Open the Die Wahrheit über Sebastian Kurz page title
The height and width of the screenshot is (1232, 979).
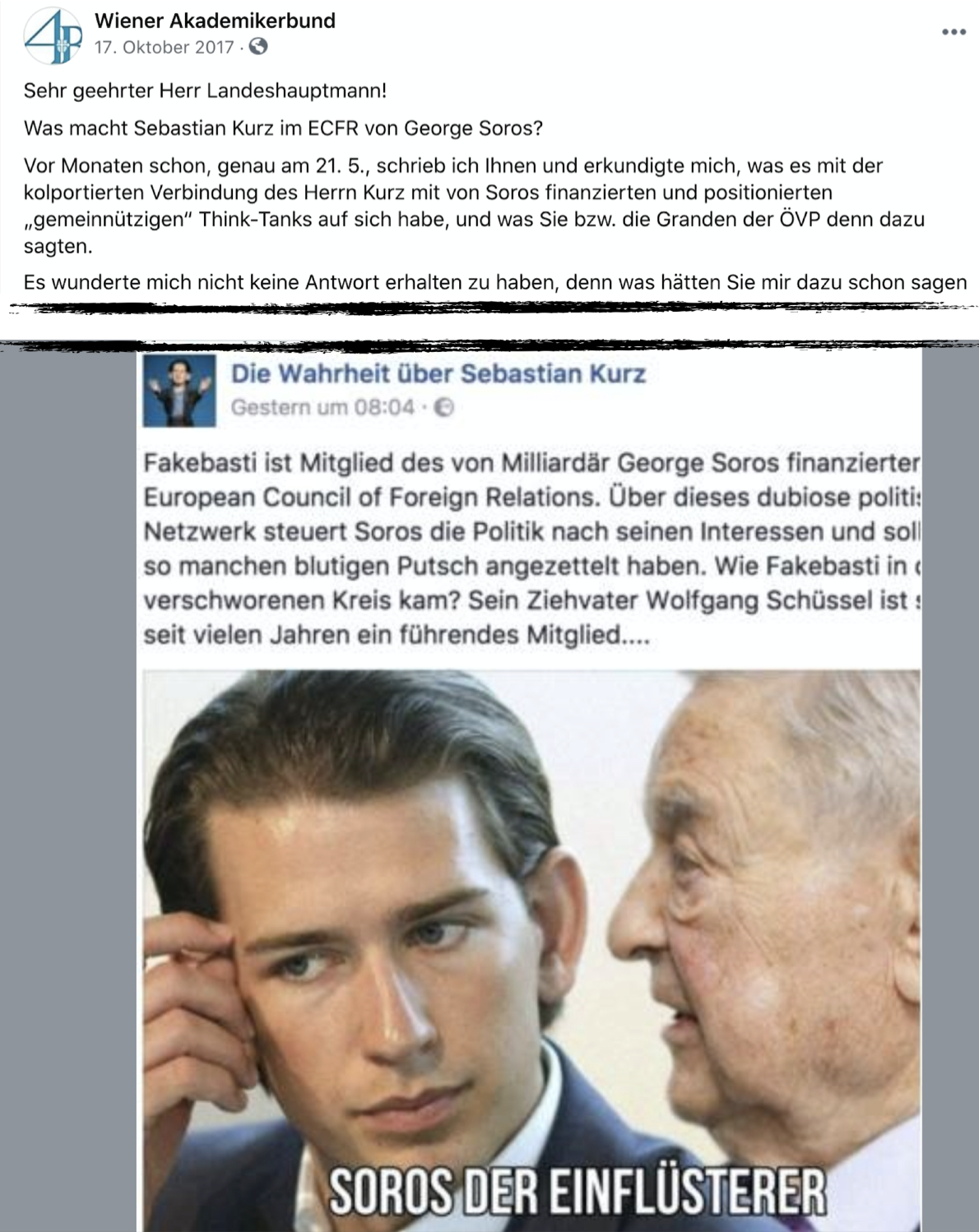pos(438,373)
